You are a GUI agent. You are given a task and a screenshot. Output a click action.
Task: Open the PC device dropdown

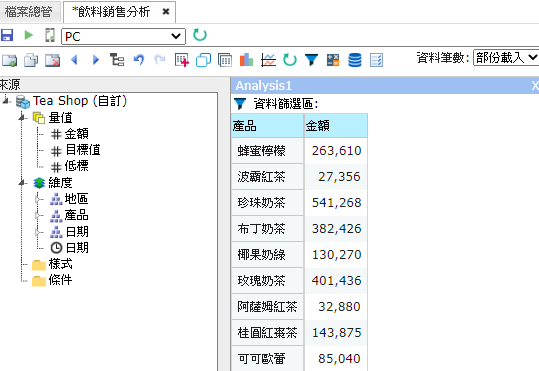click(123, 36)
